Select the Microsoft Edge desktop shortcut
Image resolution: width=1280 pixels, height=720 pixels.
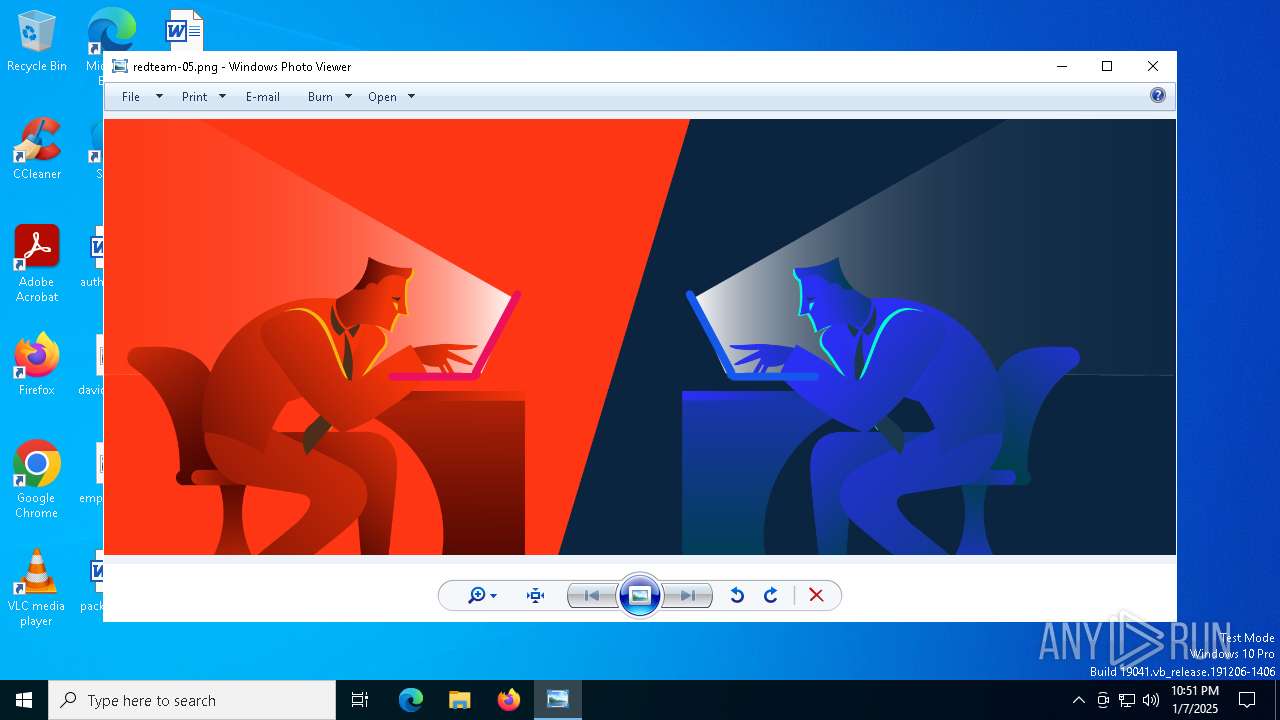[109, 30]
